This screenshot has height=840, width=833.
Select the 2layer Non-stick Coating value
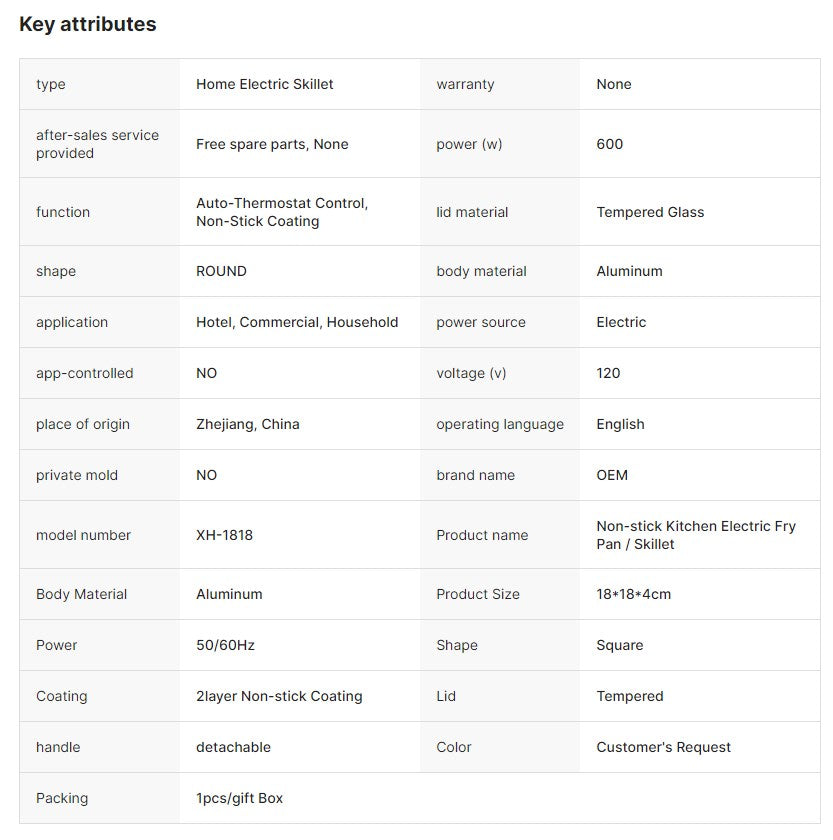coord(279,696)
